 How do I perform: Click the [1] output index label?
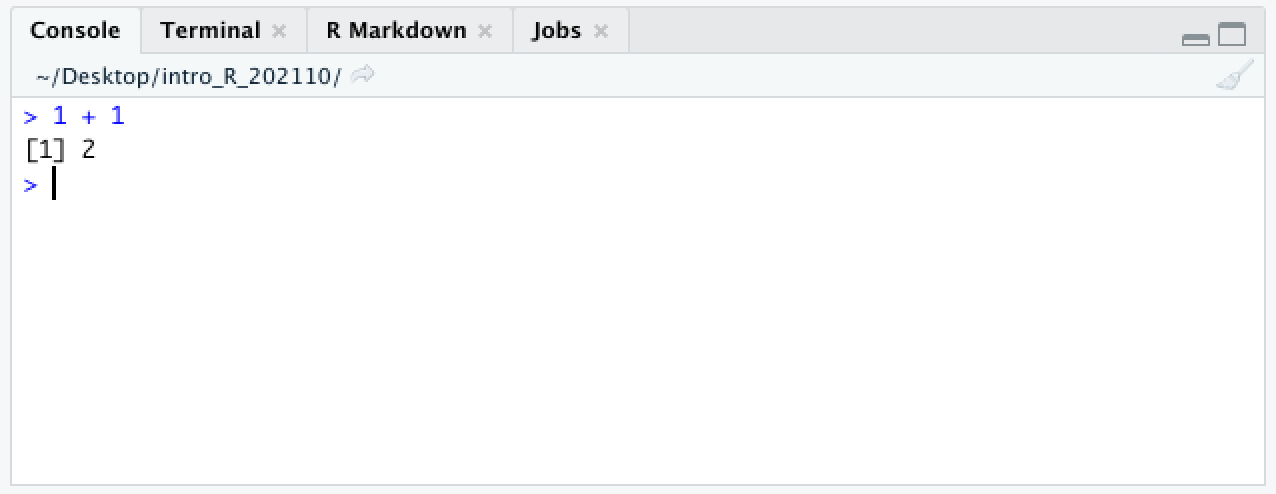click(43, 150)
